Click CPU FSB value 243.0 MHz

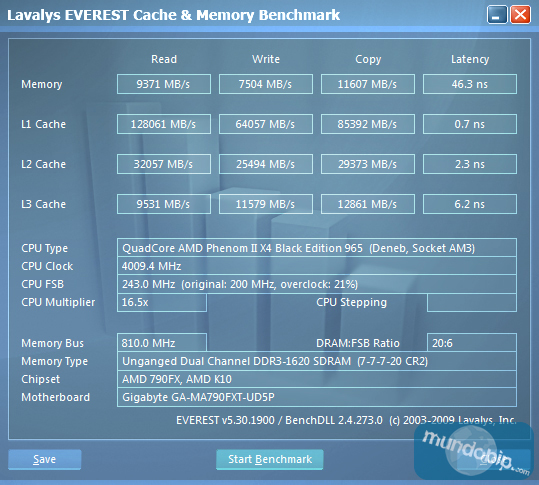pos(317,284)
